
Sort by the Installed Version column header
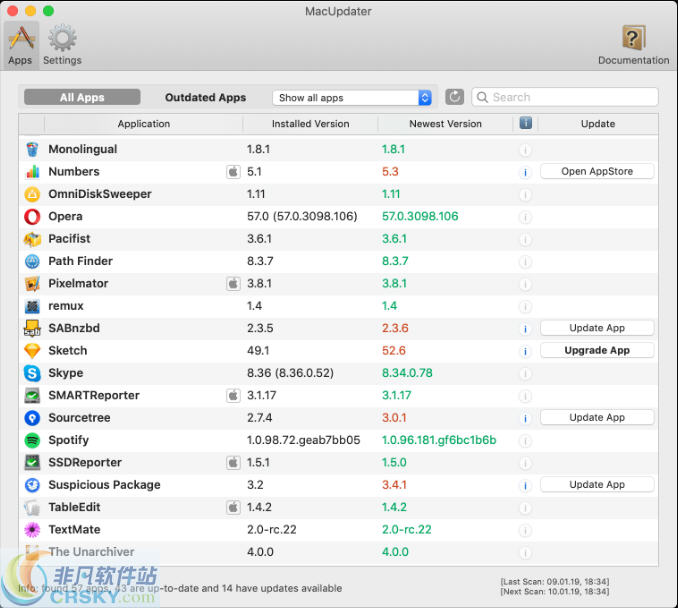point(310,124)
